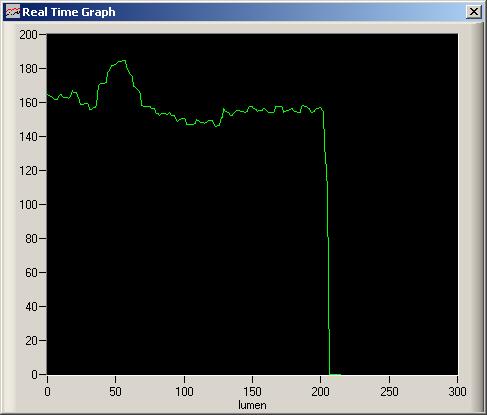Click the Real Time Graph title bar icon
The width and height of the screenshot is (487, 415).
pos(13,12)
